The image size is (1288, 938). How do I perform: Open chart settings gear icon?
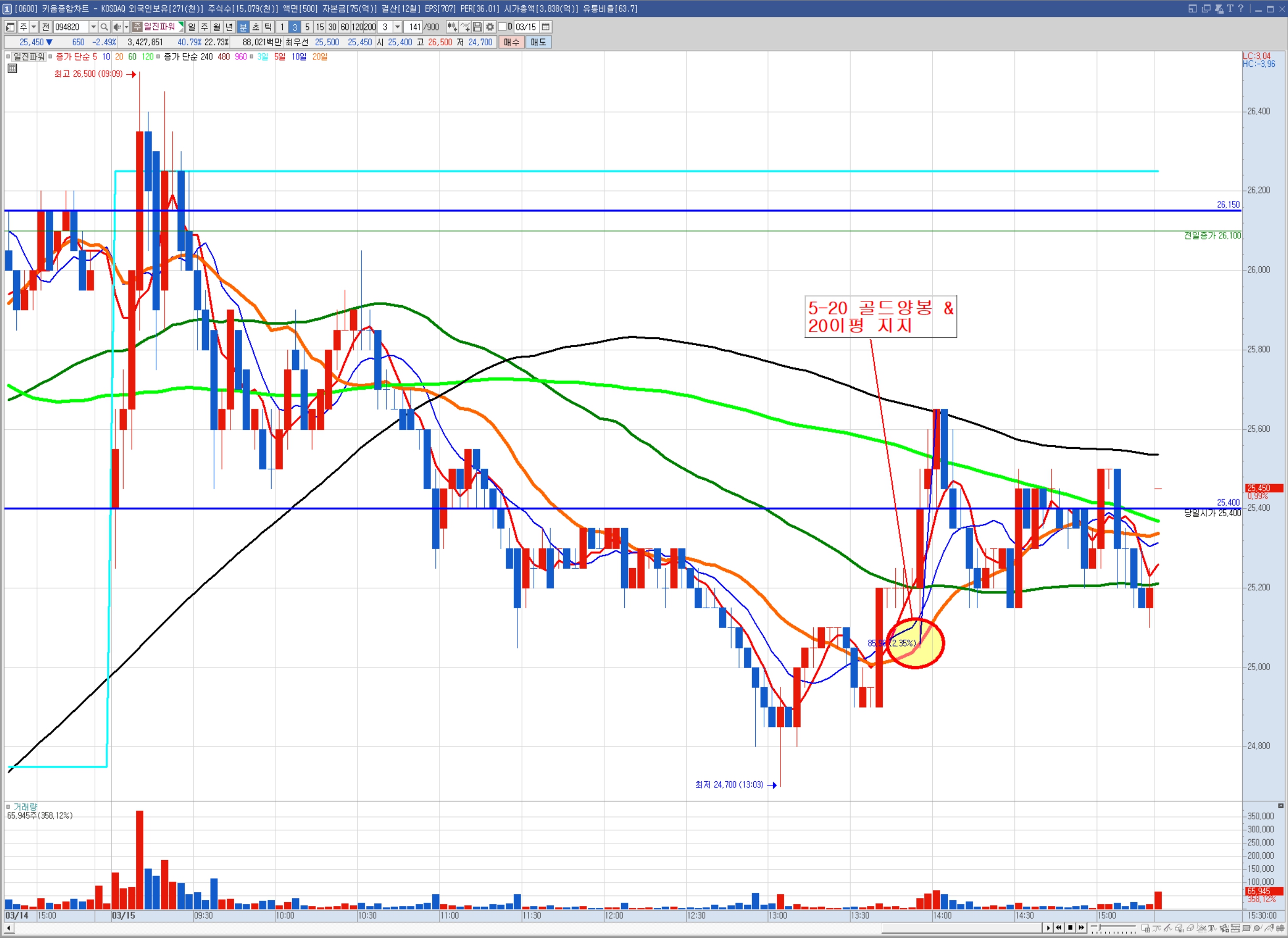[490, 27]
